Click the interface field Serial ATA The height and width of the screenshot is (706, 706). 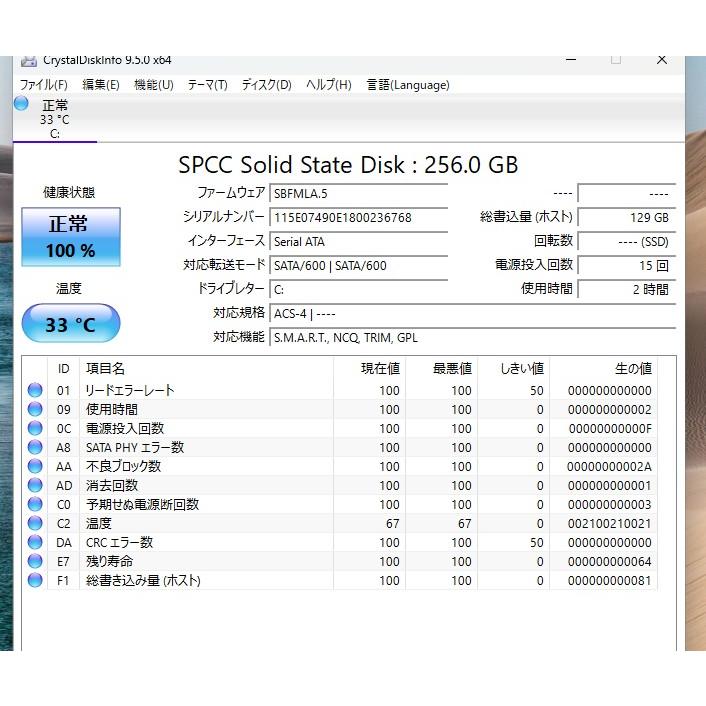[358, 242]
